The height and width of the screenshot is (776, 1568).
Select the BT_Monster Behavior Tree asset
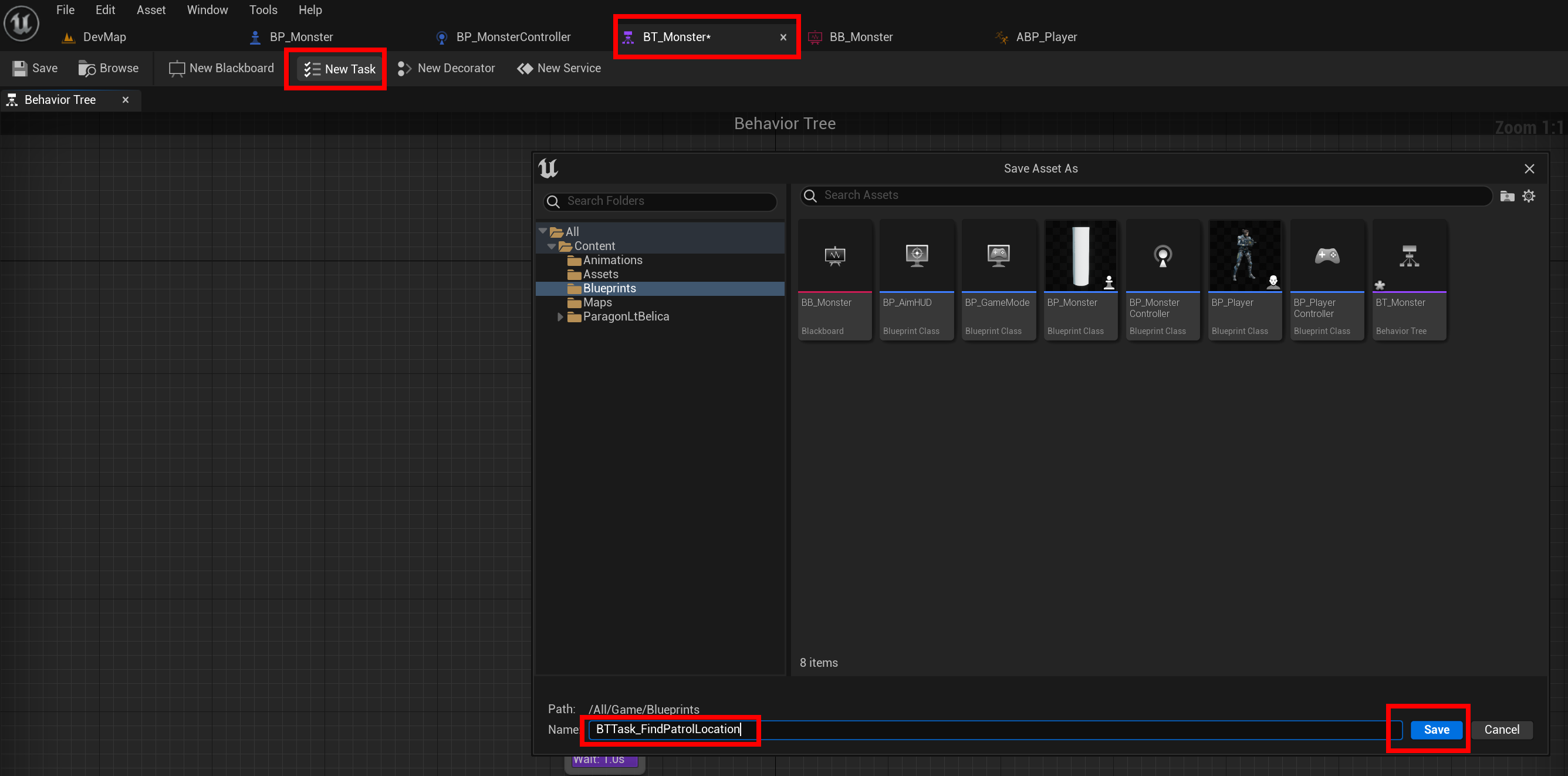pos(1410,280)
